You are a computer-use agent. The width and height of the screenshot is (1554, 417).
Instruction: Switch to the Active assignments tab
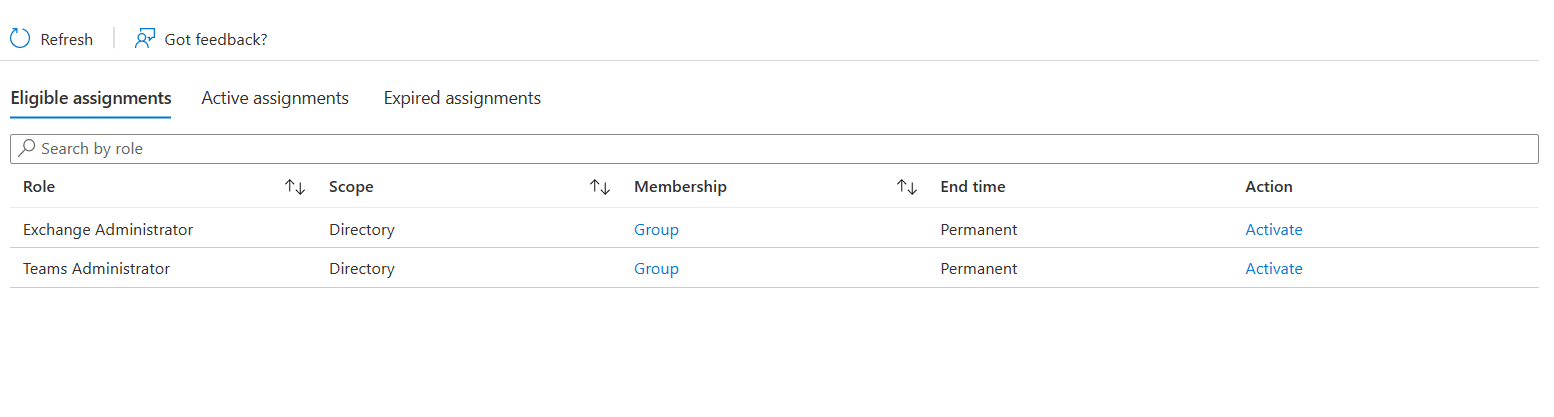(x=275, y=98)
